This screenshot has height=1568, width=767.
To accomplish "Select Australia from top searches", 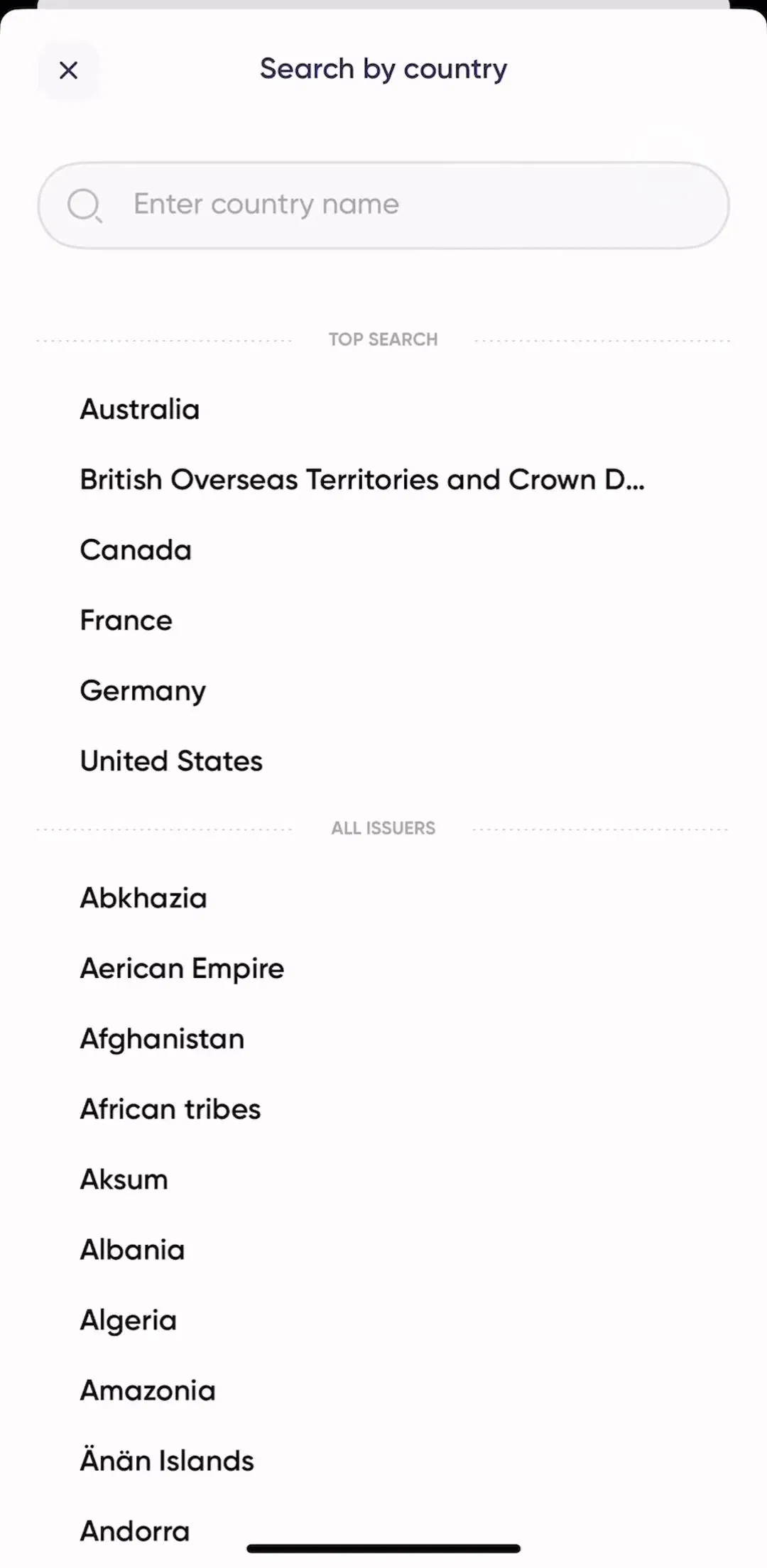I will [140, 409].
